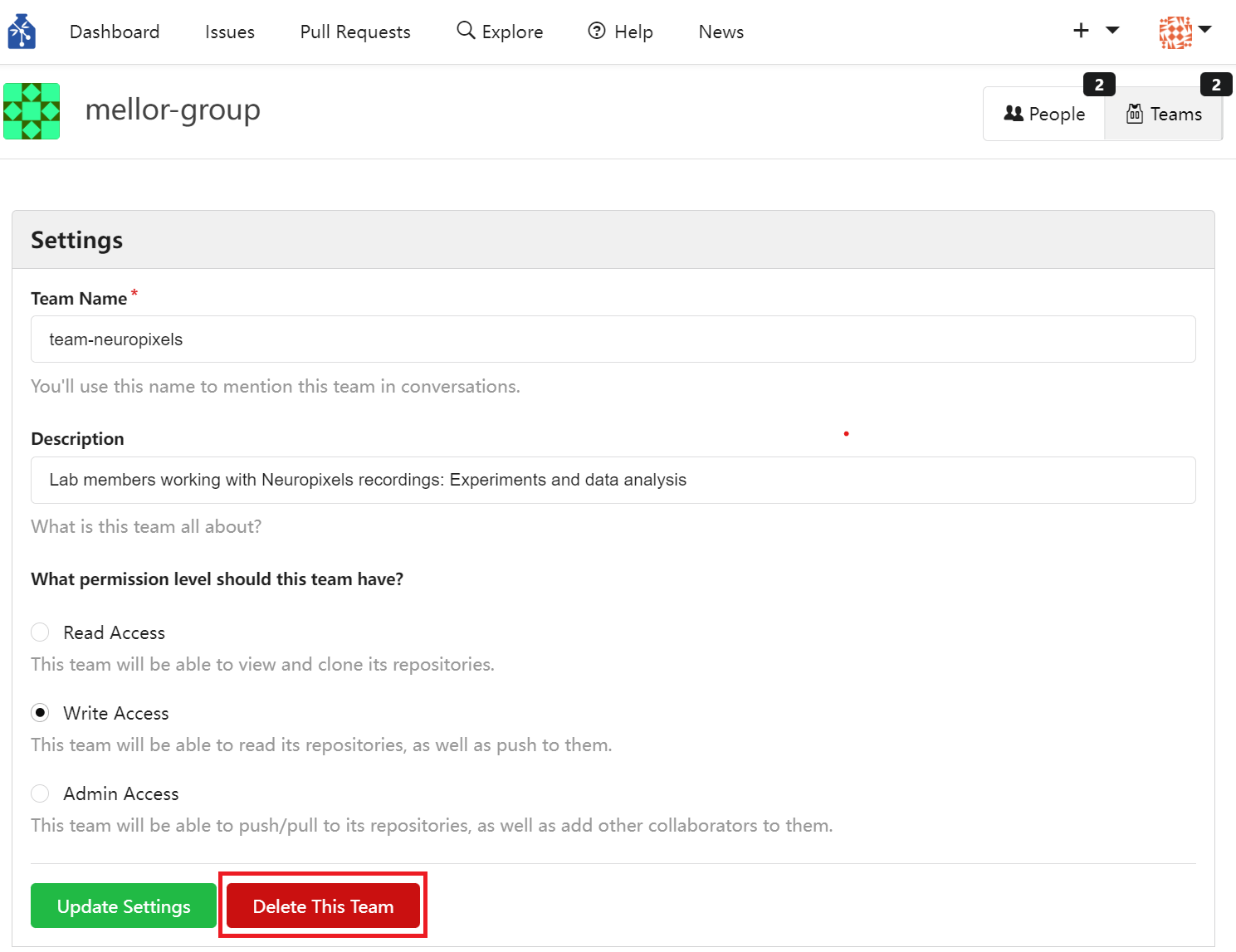Open the Explore menu item

[x=500, y=32]
